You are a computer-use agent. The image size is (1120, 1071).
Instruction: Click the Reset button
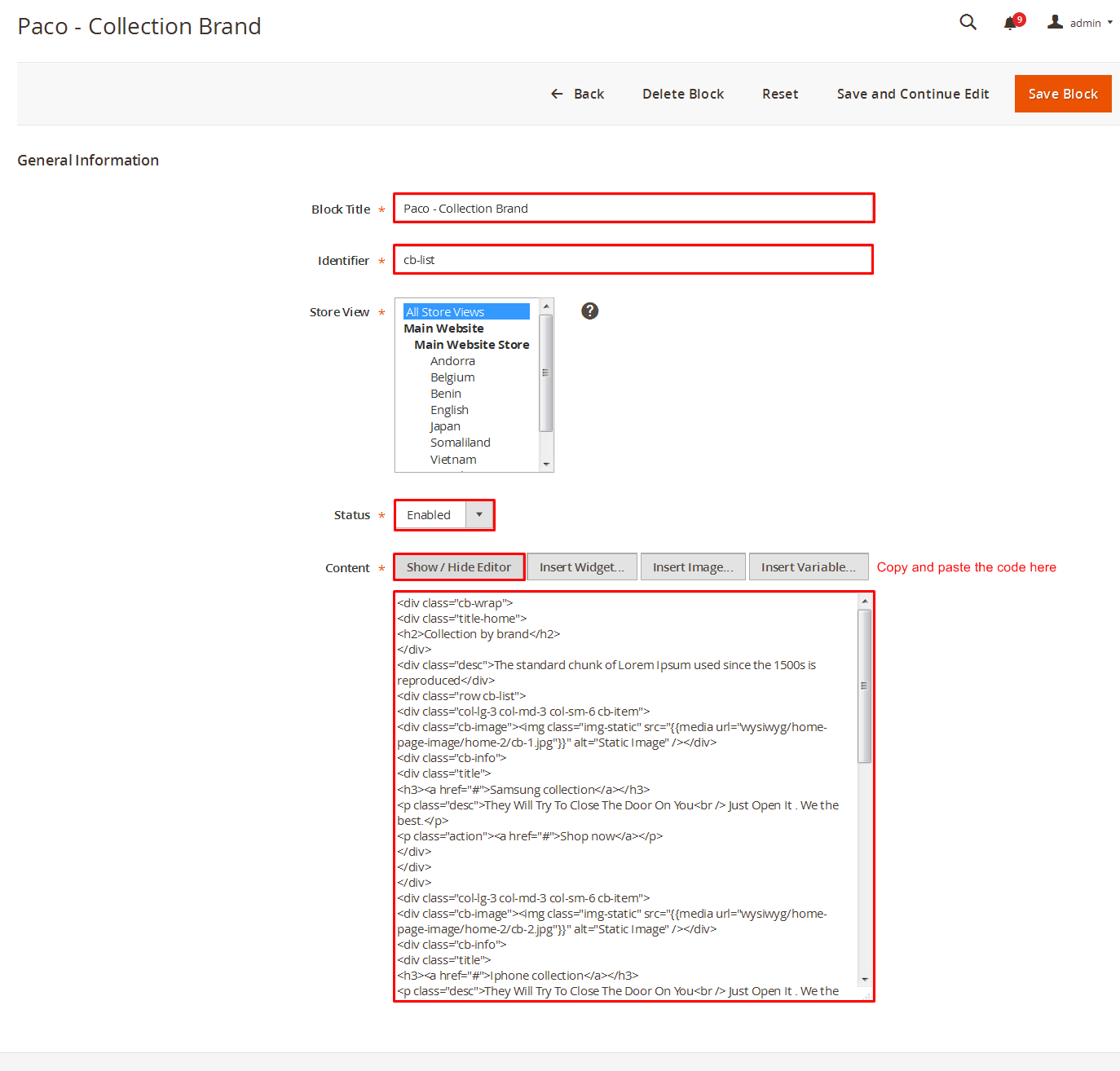[x=780, y=94]
